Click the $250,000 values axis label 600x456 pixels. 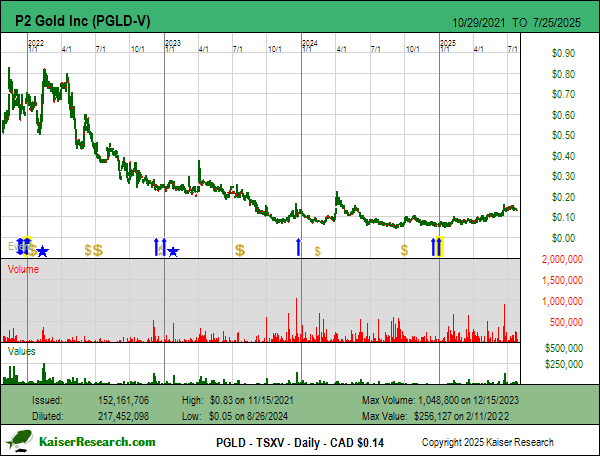564,364
